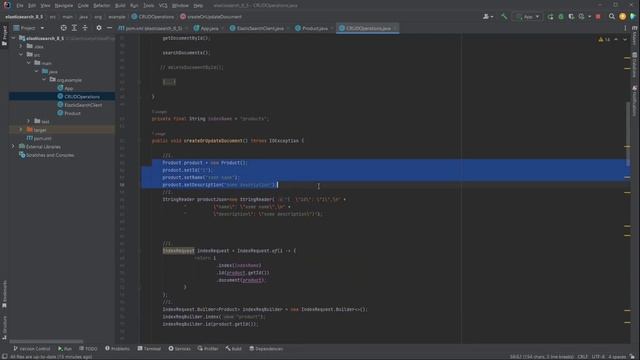Open the Code menu
The height and width of the screenshot is (360, 640).
point(83,6)
